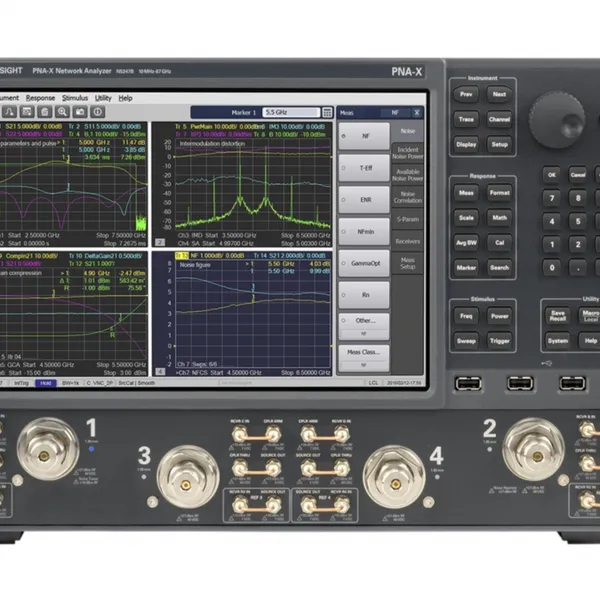
Task: Push the Channel hardkey
Action: click(x=499, y=119)
